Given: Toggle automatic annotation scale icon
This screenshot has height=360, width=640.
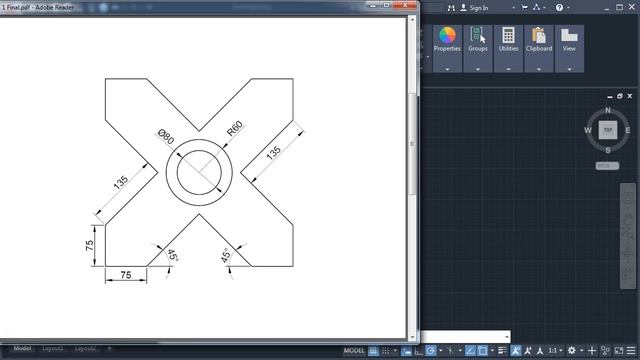Looking at the screenshot, I should coord(527,350).
